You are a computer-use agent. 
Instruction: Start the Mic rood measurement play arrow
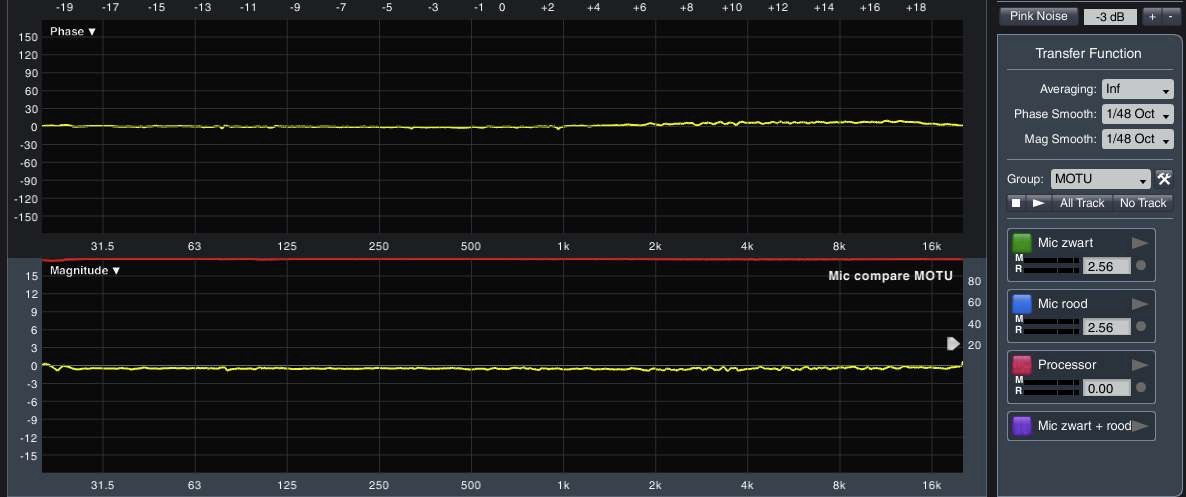tap(1140, 304)
